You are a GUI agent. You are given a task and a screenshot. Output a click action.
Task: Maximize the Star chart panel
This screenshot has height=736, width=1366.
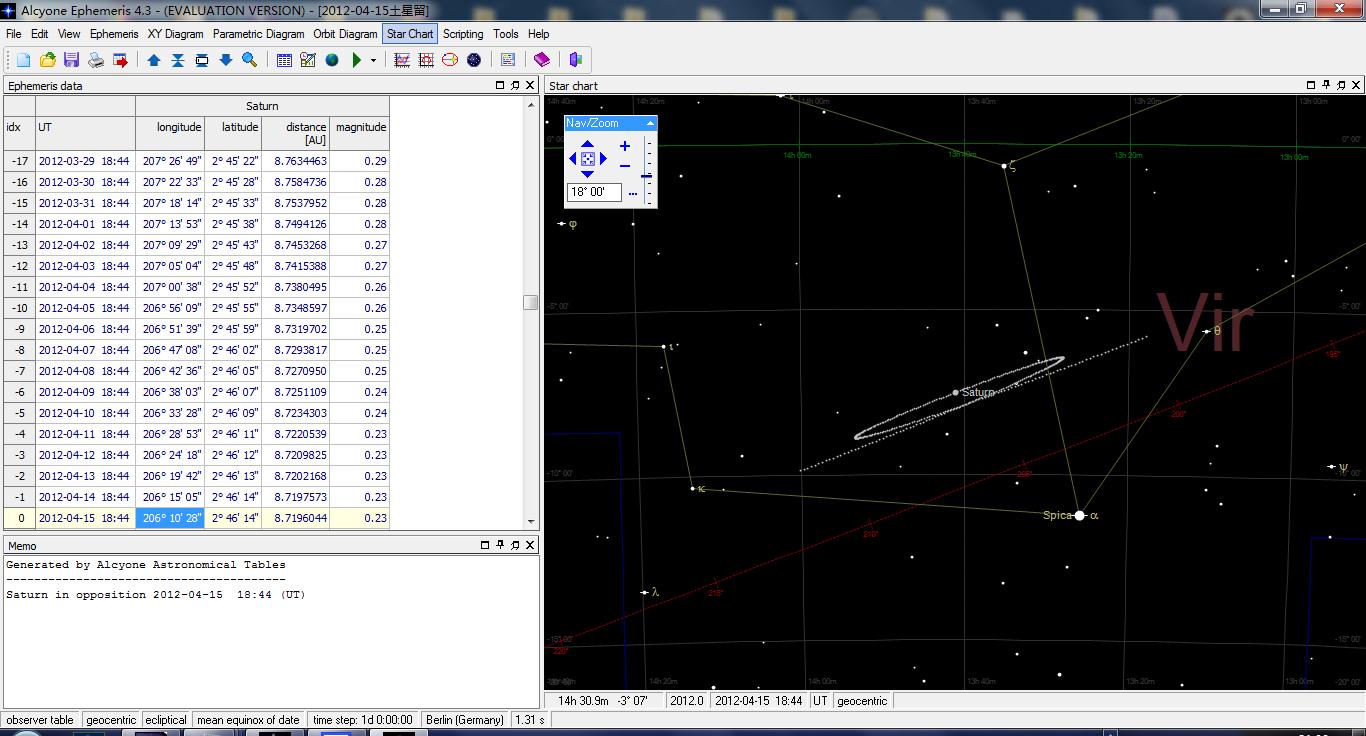pyautogui.click(x=1311, y=85)
